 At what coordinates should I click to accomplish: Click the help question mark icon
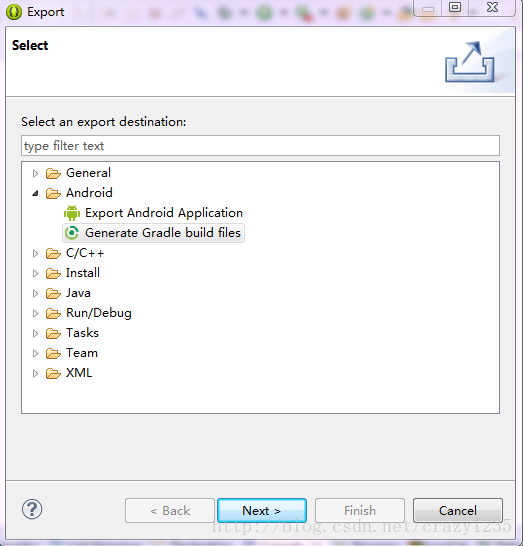[x=32, y=509]
